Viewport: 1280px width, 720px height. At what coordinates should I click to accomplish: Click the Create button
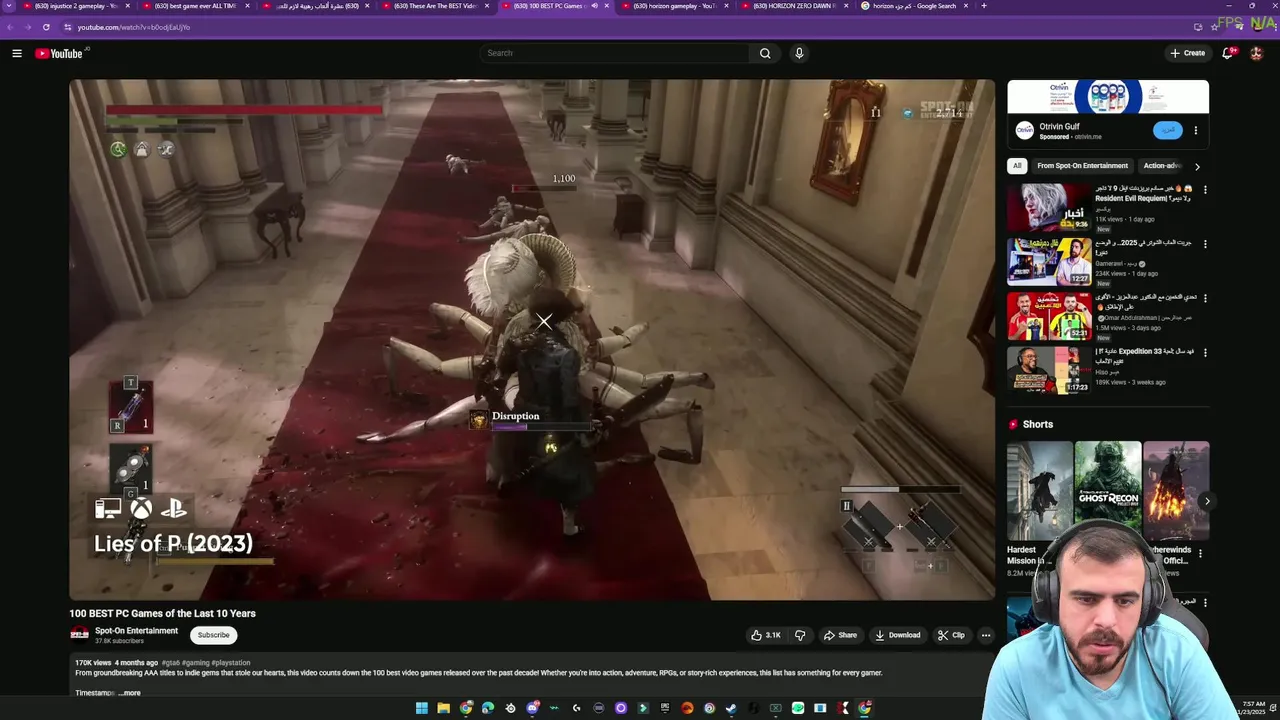pyautogui.click(x=1188, y=53)
